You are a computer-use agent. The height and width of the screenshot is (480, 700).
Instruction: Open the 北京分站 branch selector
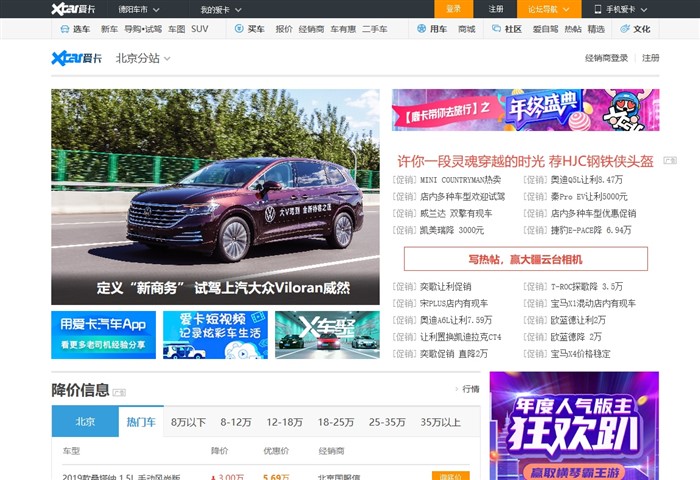coord(143,58)
